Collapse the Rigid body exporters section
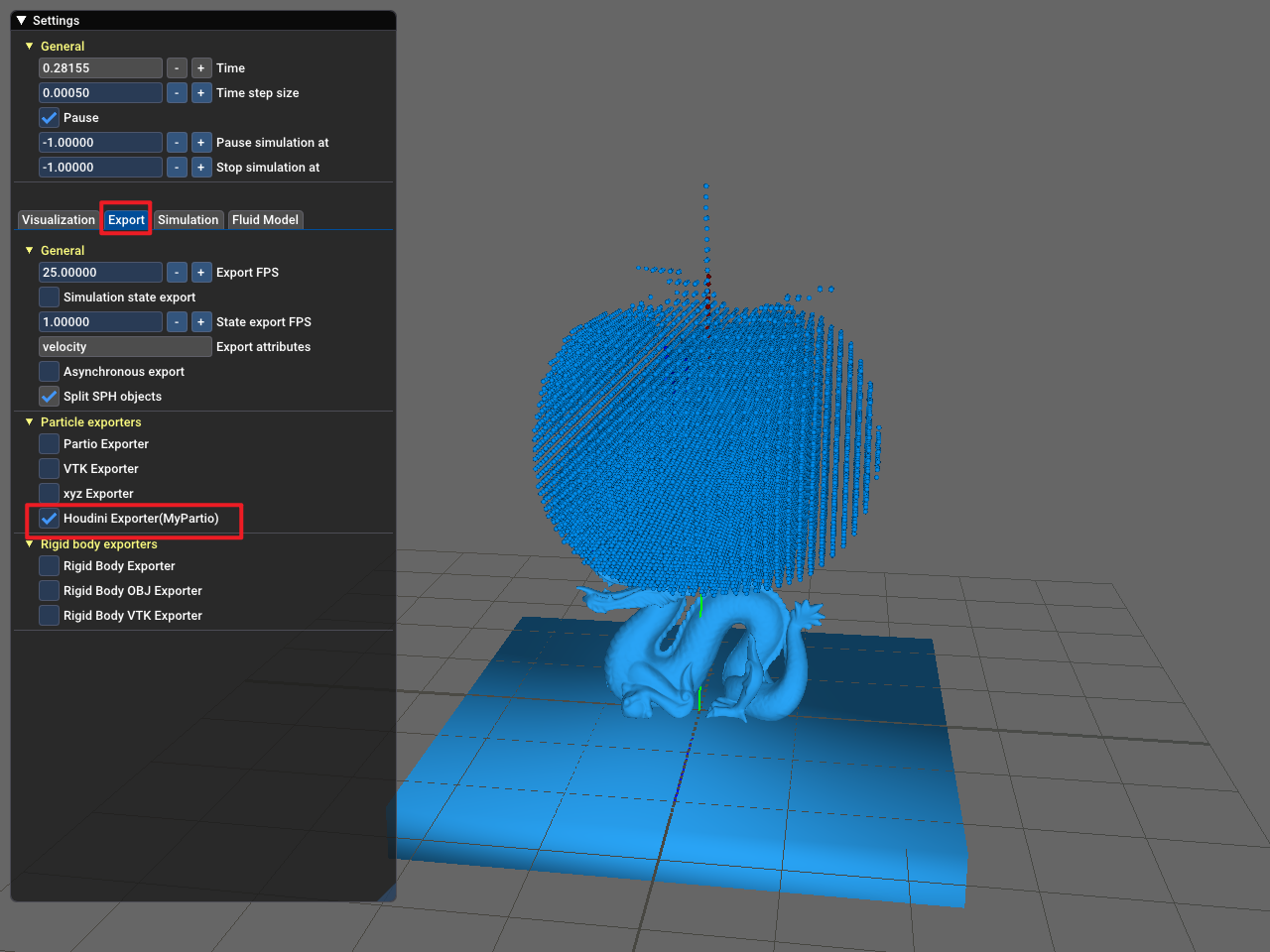The image size is (1270, 952). point(29,544)
